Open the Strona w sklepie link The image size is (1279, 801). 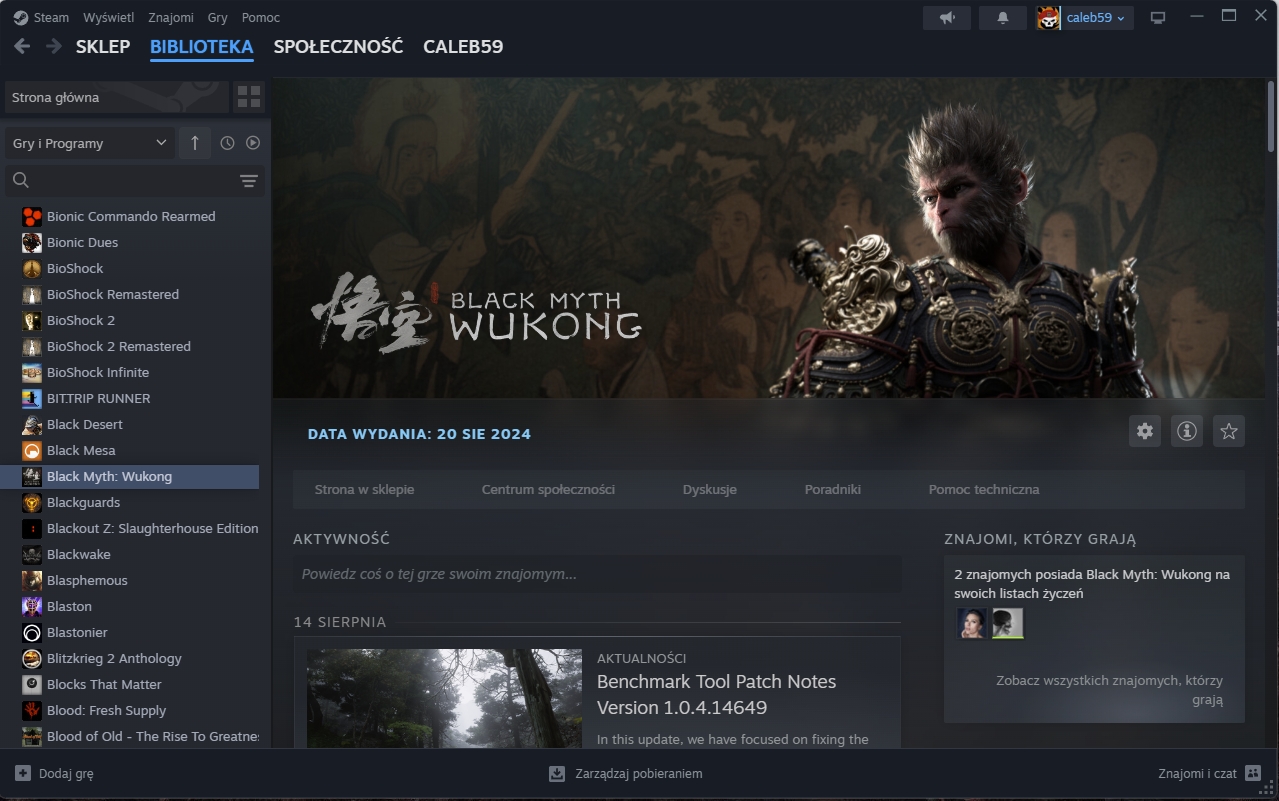pos(364,489)
